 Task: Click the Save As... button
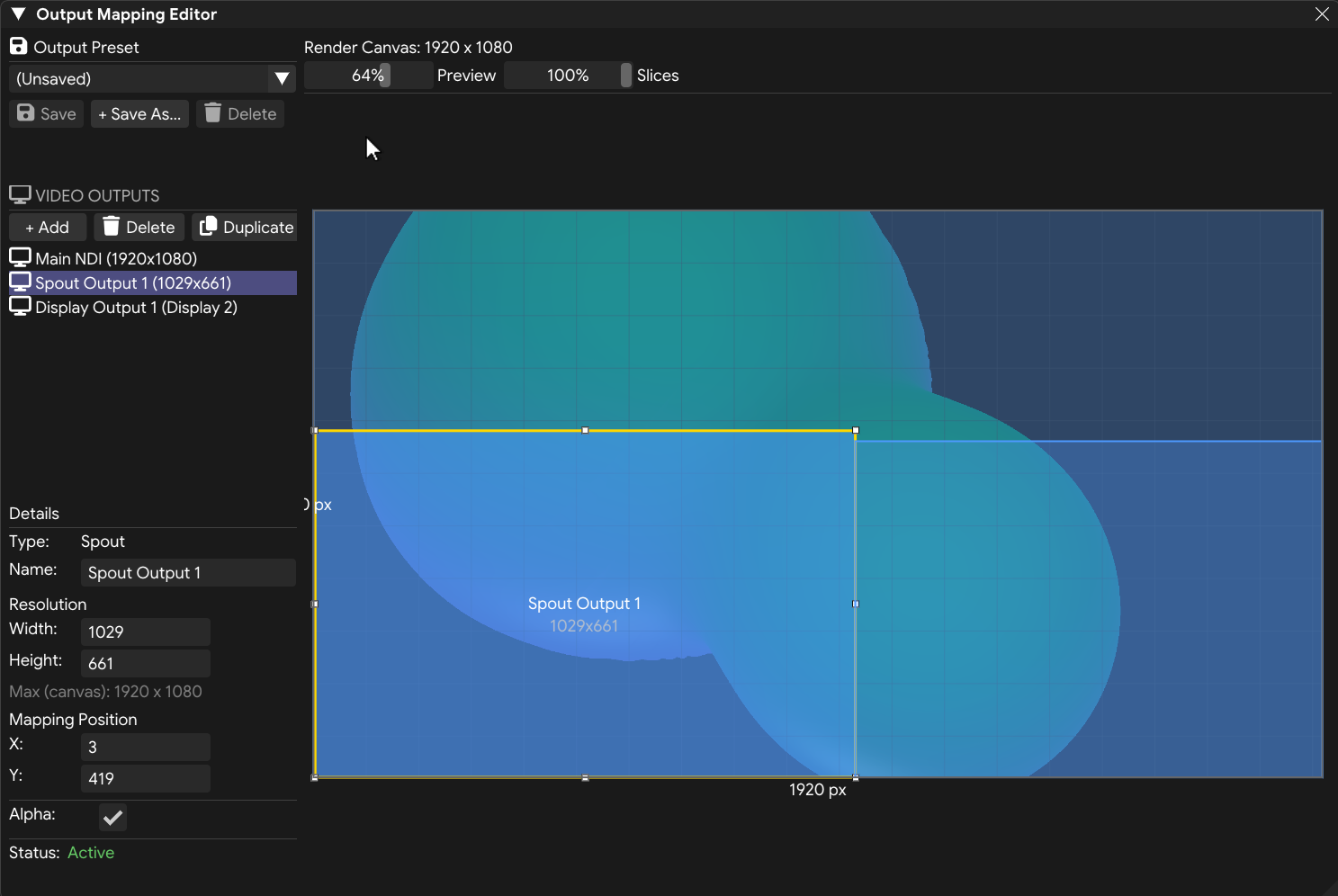(x=139, y=113)
